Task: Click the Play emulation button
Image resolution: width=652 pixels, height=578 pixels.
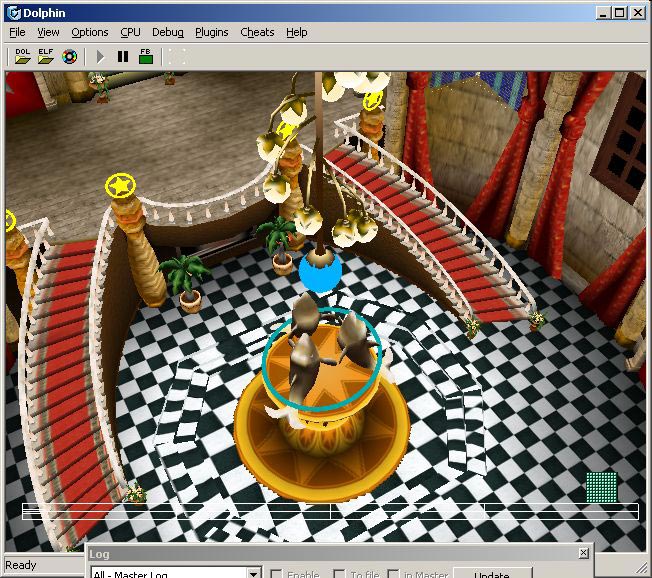Action: tap(100, 57)
